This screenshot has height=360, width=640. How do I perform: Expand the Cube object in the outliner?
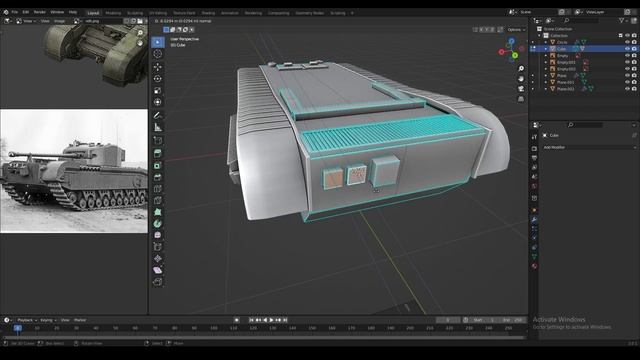click(x=546, y=49)
